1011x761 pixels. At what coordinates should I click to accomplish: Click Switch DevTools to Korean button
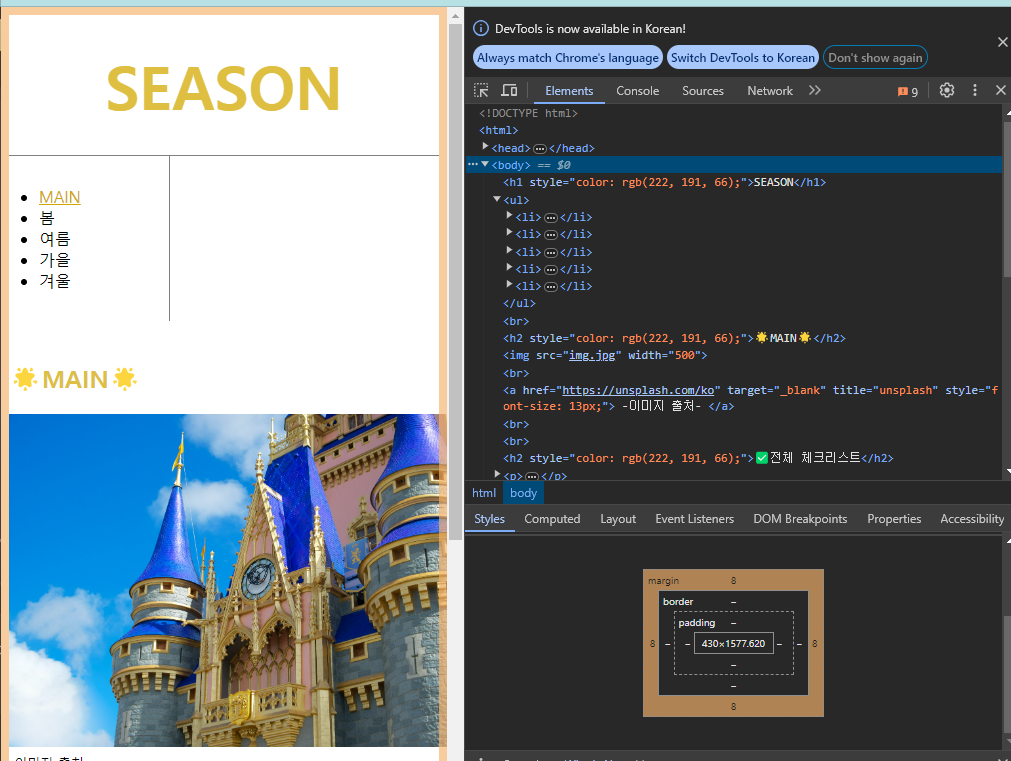click(743, 57)
